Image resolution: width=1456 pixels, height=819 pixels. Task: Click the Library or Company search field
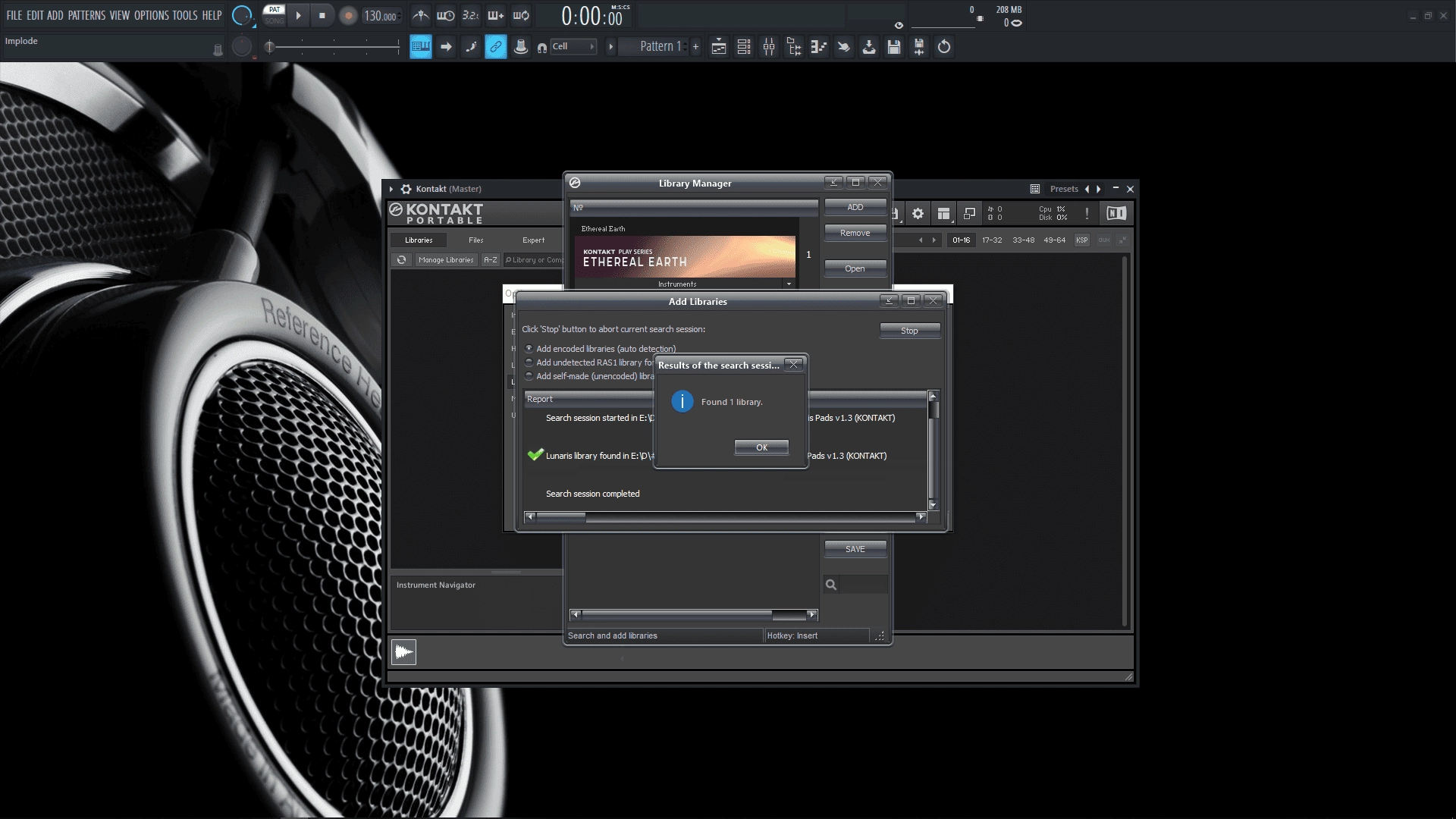(x=534, y=260)
